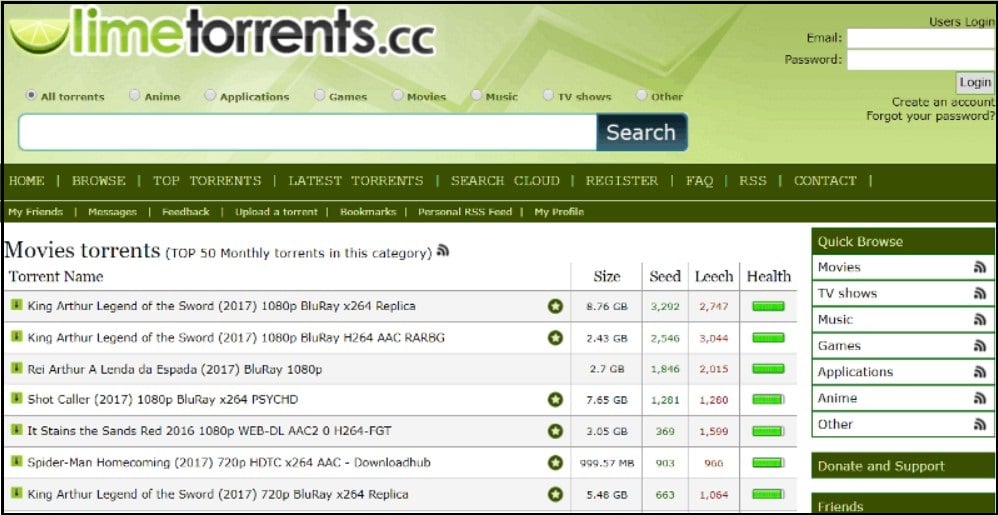Image resolution: width=998 pixels, height=515 pixels.
Task: Focus the Email login field
Action: pyautogui.click(x=920, y=38)
